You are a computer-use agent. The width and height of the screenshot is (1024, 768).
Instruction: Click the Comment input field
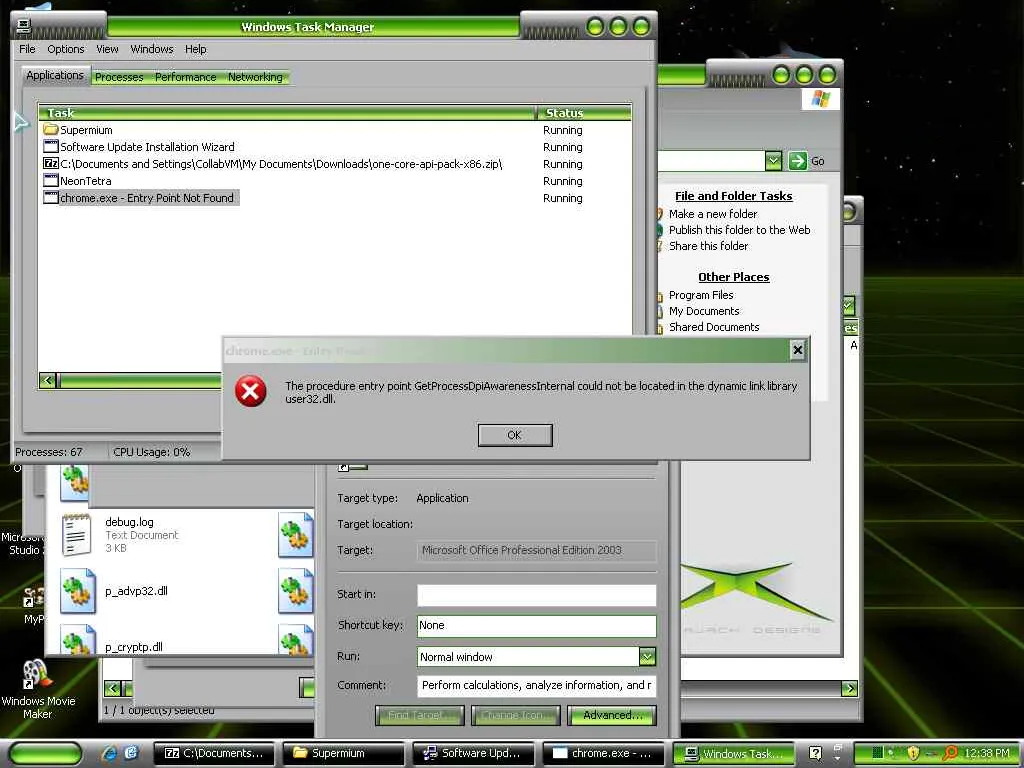point(536,686)
